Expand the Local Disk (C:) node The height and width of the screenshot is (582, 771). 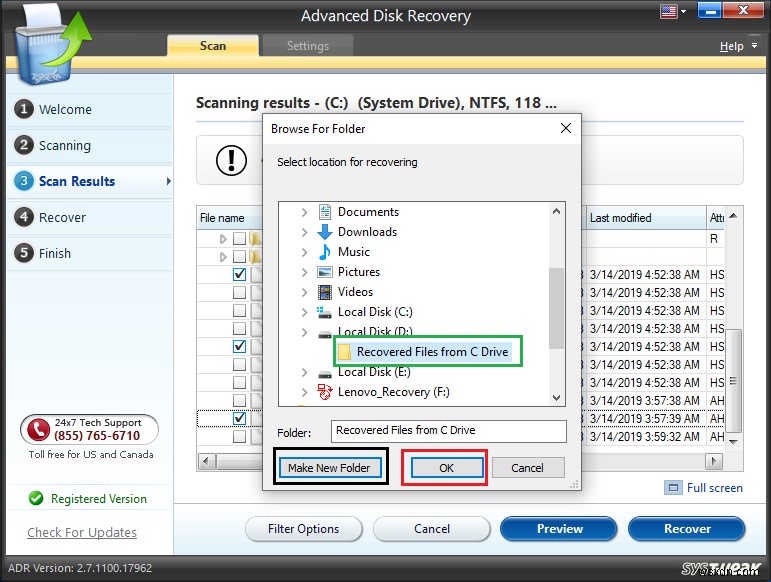pyautogui.click(x=304, y=312)
